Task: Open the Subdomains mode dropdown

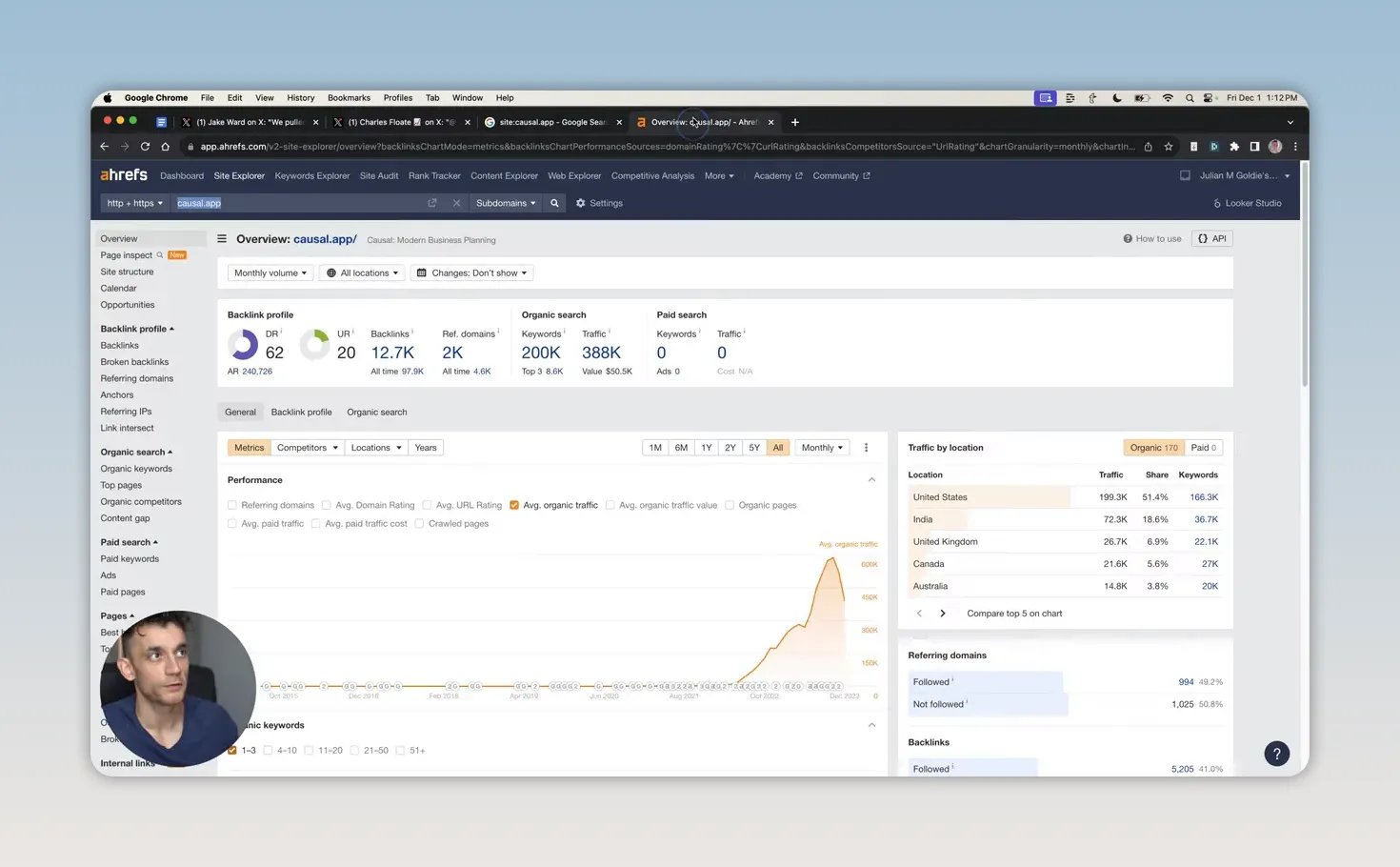Action: tap(506, 203)
